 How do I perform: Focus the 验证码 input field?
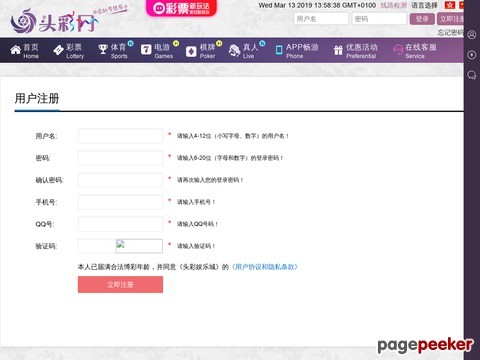(x=97, y=246)
